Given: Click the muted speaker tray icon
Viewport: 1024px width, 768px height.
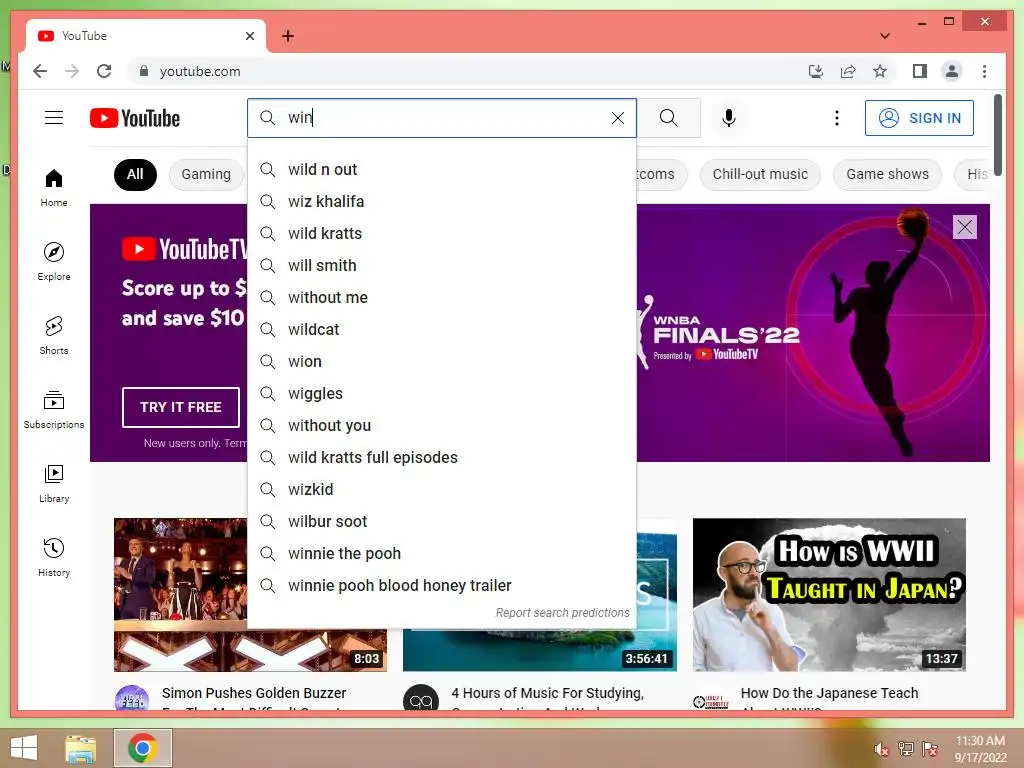Looking at the screenshot, I should pos(882,749).
